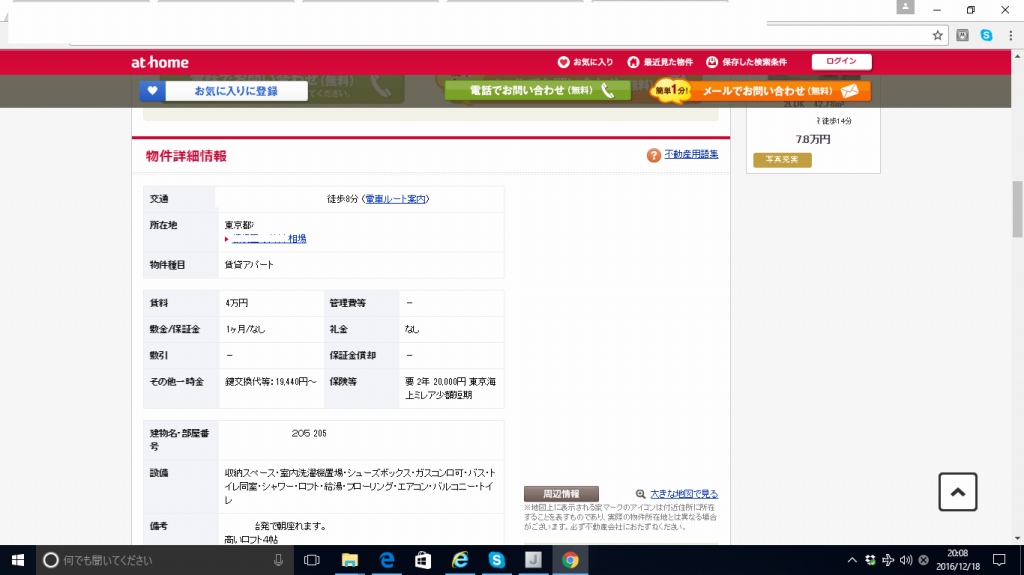This screenshot has height=575, width=1024.
Task: Click scrollbar up arrow
Action: [x=1017, y=56]
